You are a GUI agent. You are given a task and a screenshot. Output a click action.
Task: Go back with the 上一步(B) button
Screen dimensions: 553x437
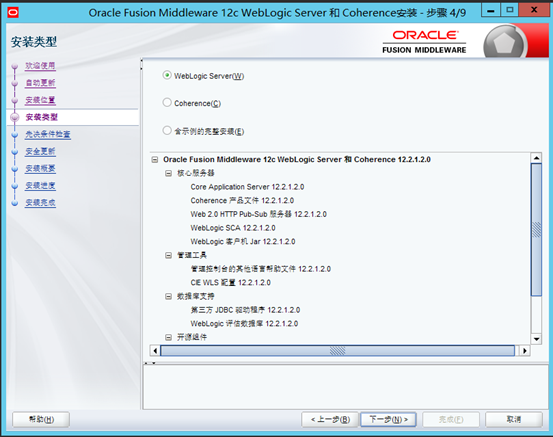pos(330,419)
